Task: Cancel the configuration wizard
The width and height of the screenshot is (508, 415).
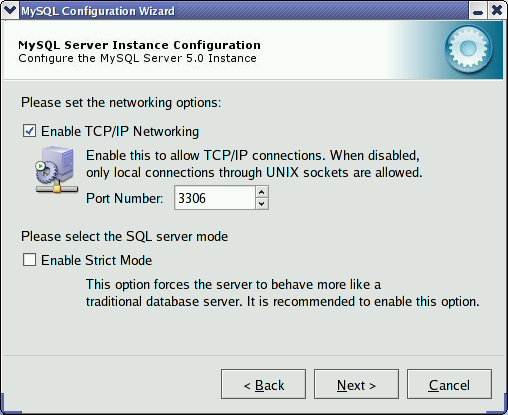Action: 449,384
